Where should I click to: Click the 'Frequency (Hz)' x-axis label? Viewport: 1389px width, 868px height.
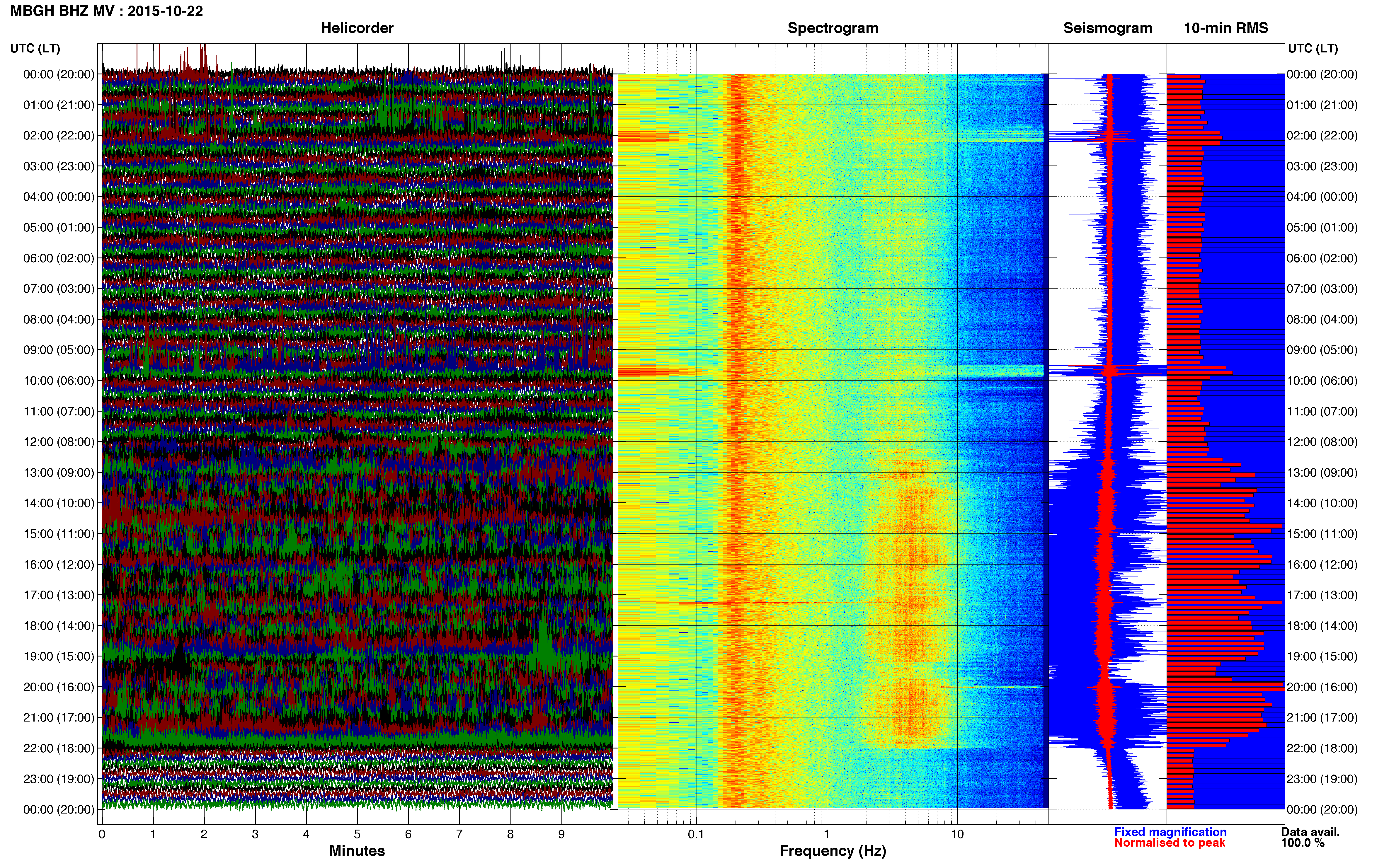point(833,851)
